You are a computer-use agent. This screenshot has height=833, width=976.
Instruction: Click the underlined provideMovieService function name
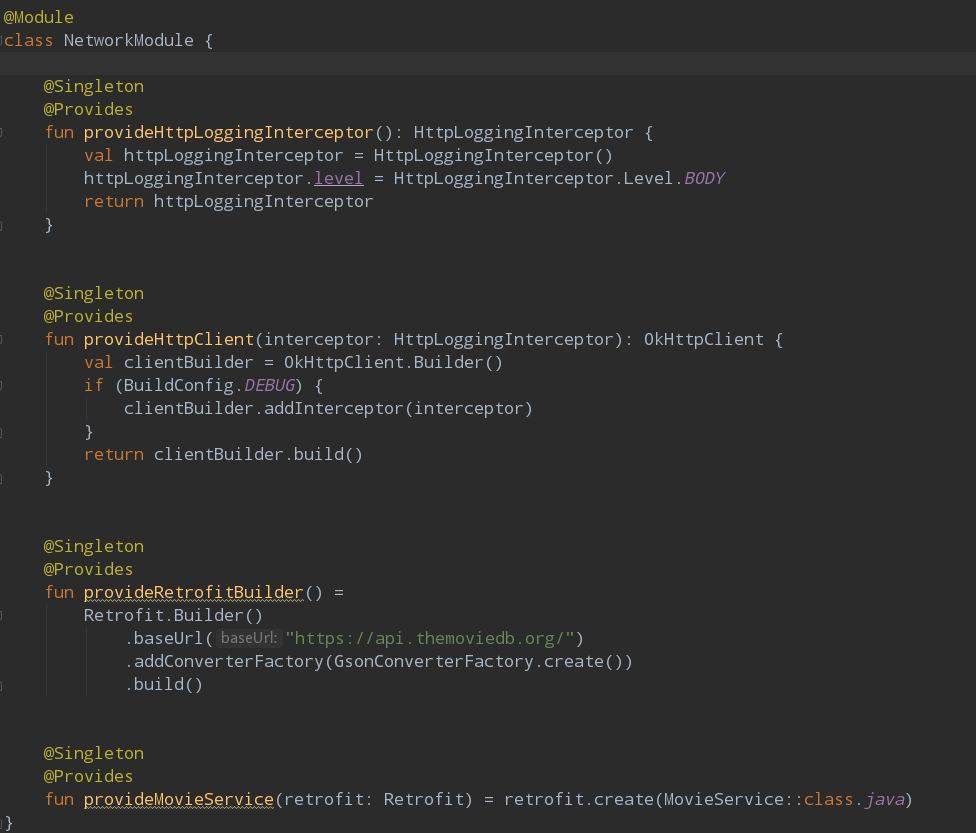[x=179, y=799]
